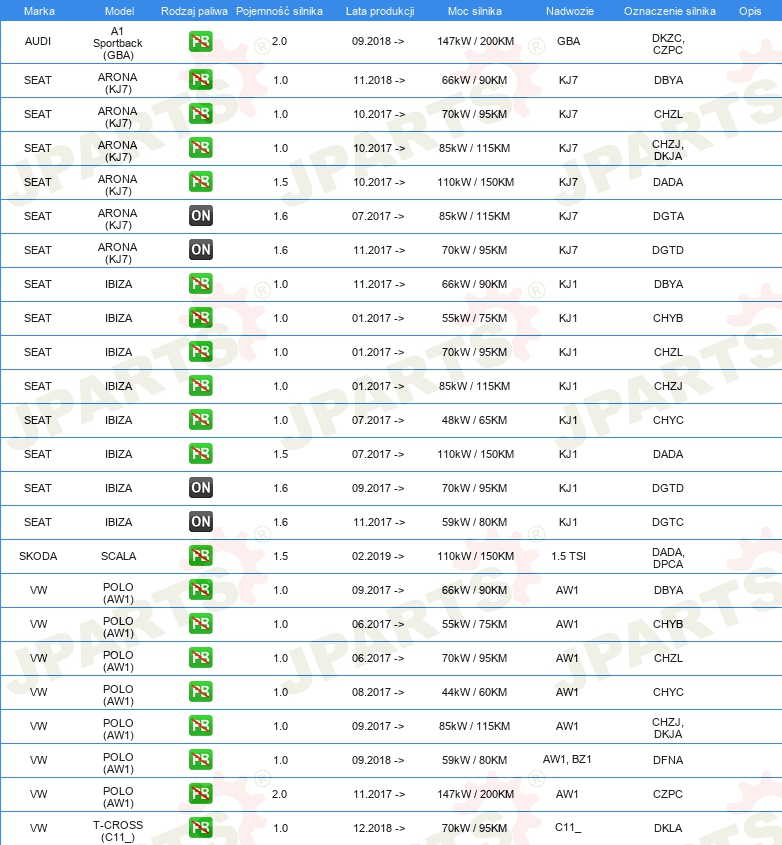The height and width of the screenshot is (845, 782).
Task: Click the petrol icon in the POLO CHYC row
Action: click(x=200, y=691)
